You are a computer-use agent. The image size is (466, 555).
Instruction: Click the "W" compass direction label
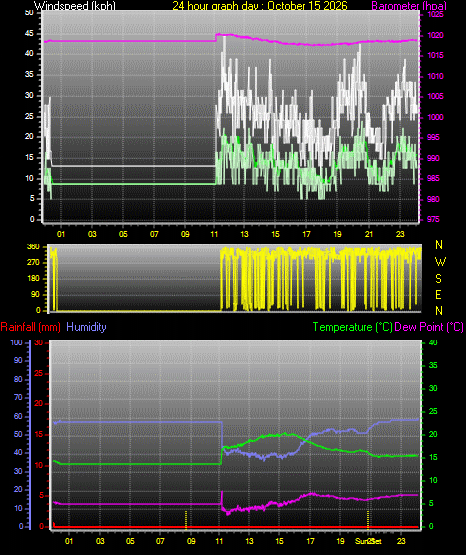(440, 262)
